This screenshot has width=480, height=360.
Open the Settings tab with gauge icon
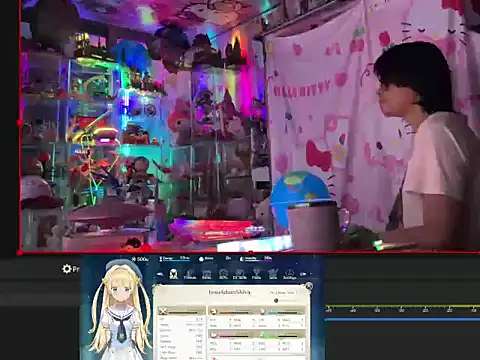289,274
